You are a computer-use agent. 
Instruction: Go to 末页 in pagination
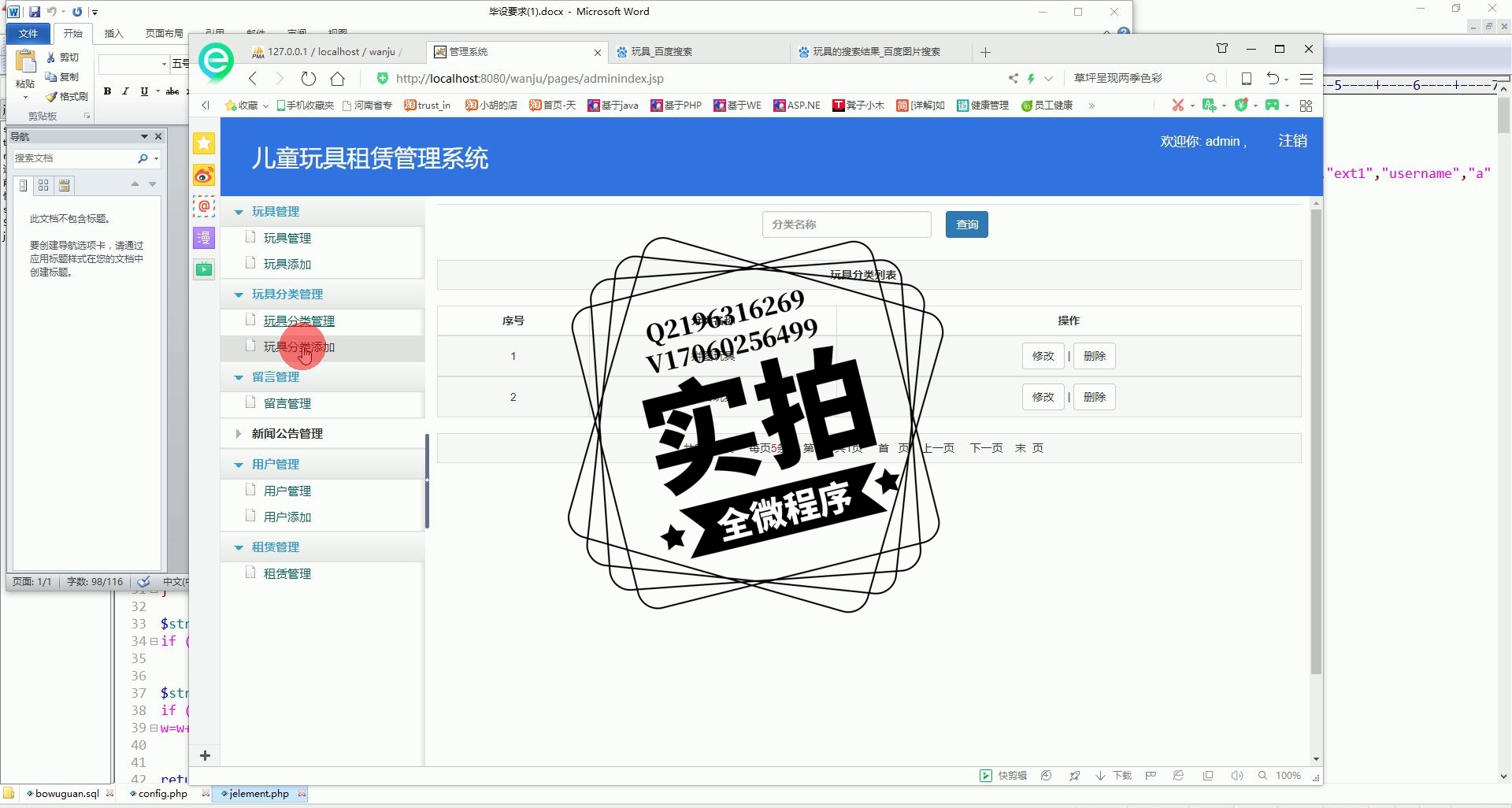[1029, 448]
